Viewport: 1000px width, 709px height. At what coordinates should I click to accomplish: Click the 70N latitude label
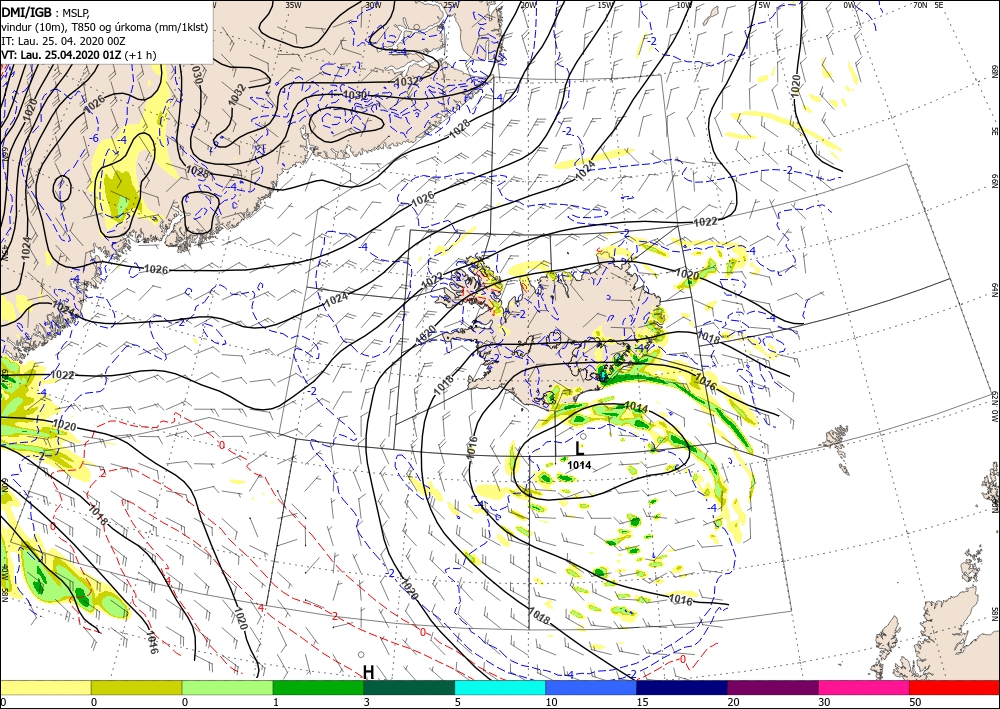coord(920,5)
